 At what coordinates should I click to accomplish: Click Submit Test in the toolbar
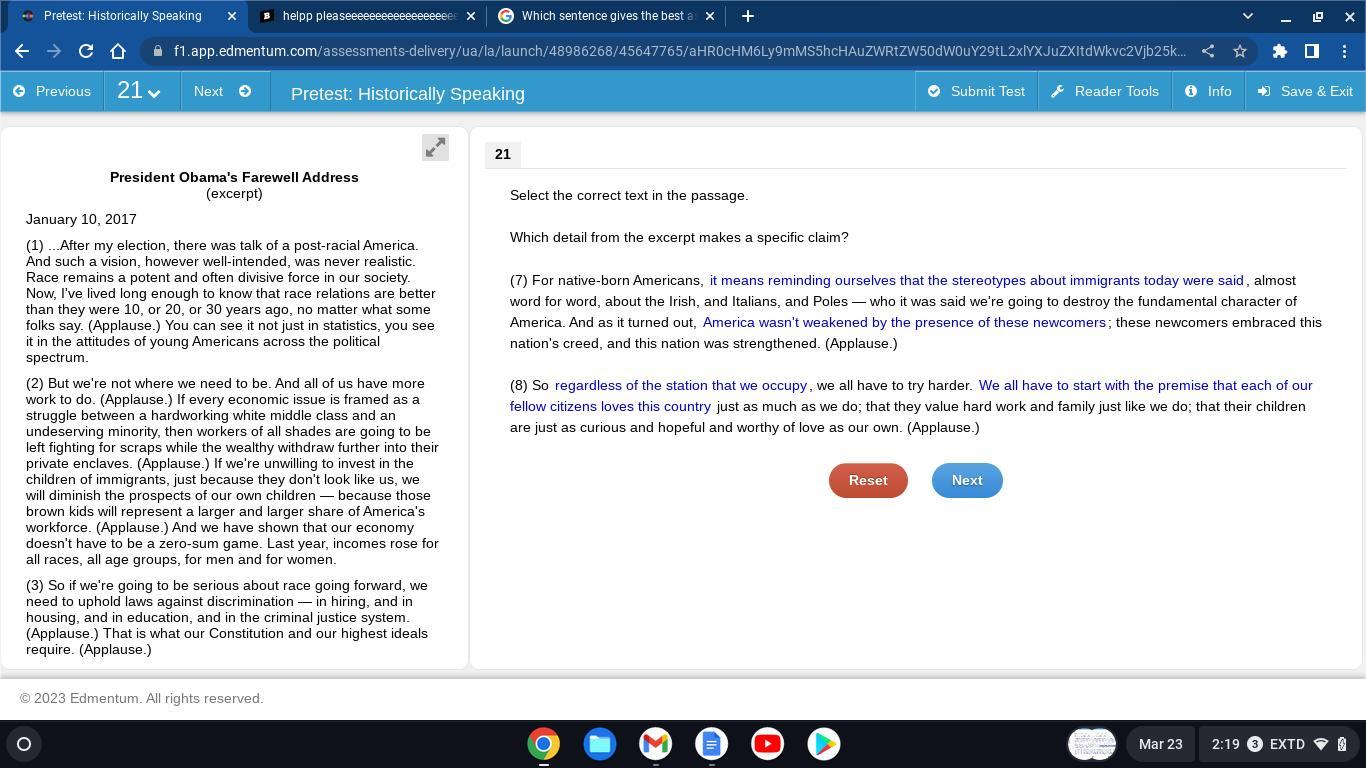tap(976, 91)
